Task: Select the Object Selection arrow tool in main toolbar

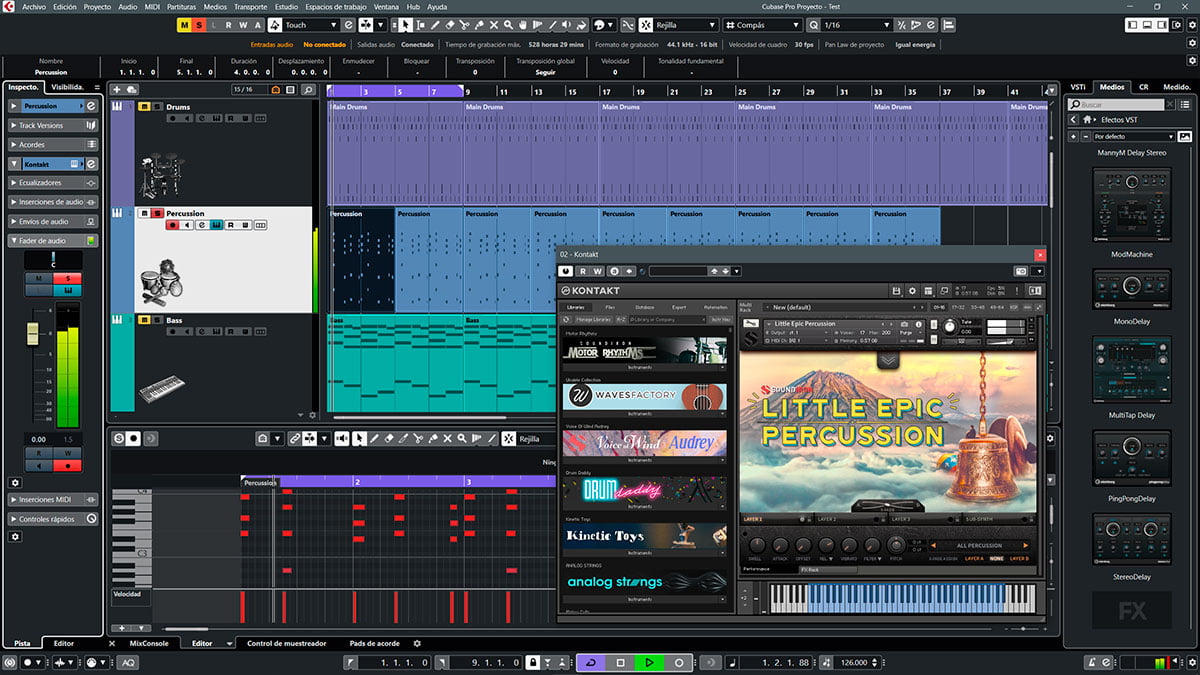Action: (x=405, y=25)
